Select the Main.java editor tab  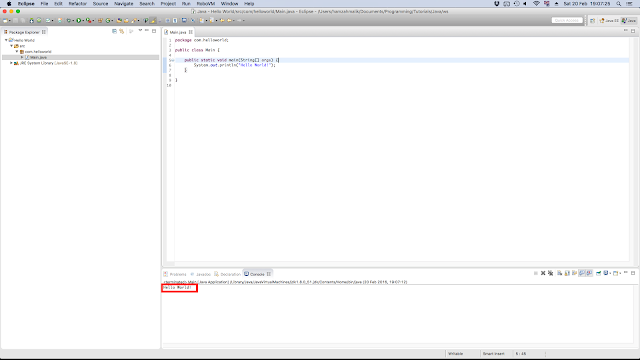(x=178, y=32)
